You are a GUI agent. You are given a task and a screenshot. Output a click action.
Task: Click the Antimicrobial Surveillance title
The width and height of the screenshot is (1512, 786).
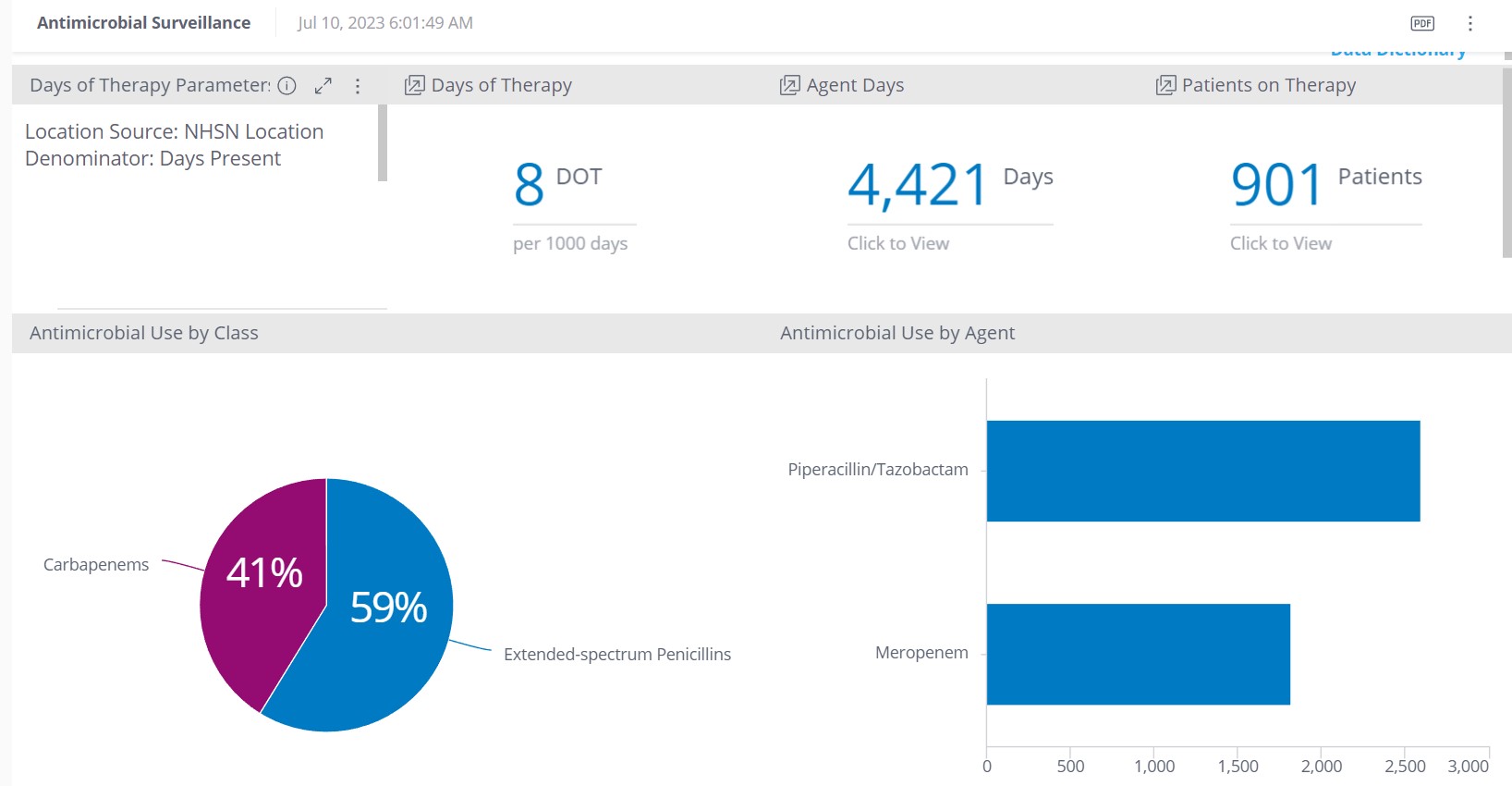[143, 23]
